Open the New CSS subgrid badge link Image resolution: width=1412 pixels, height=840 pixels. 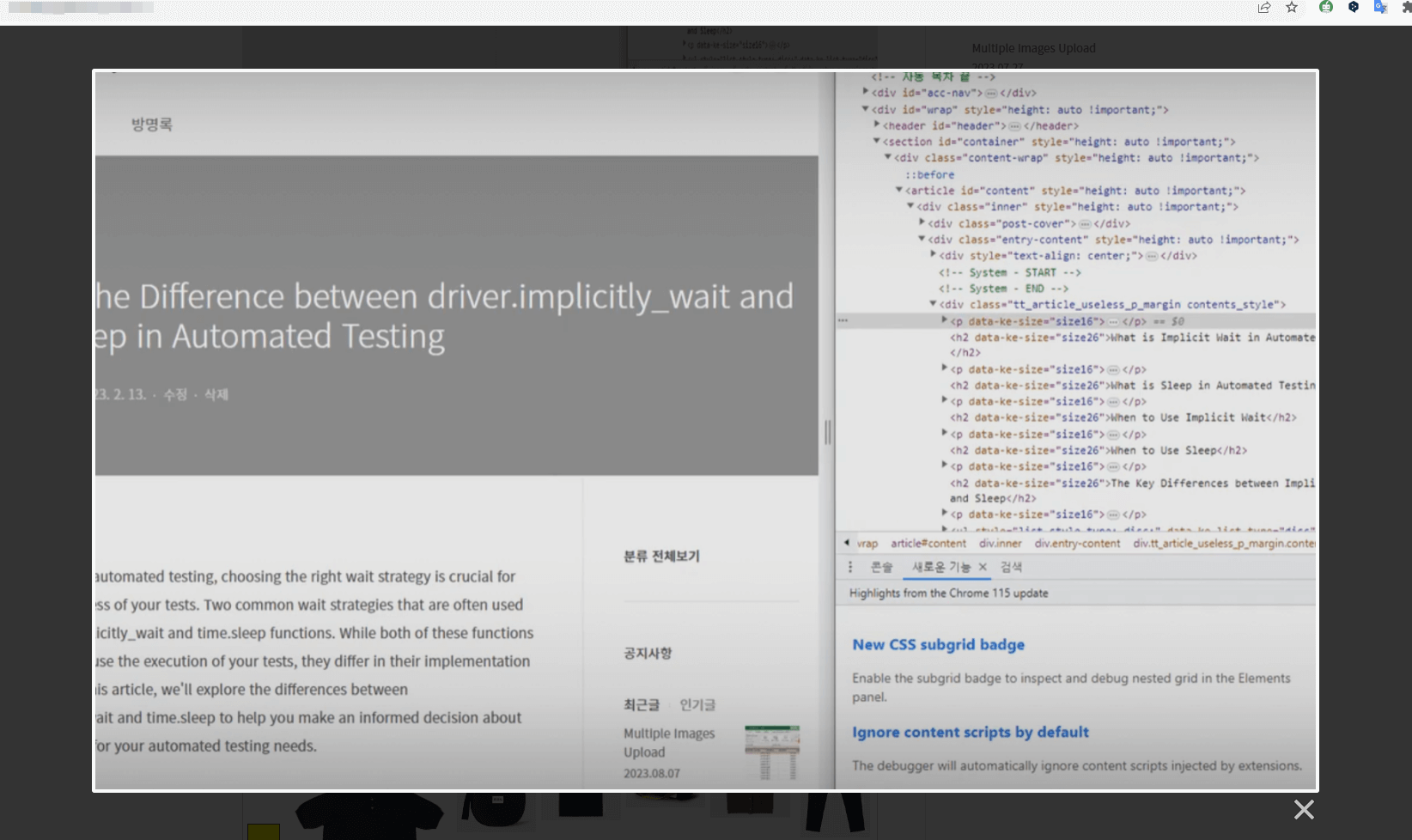click(x=938, y=645)
